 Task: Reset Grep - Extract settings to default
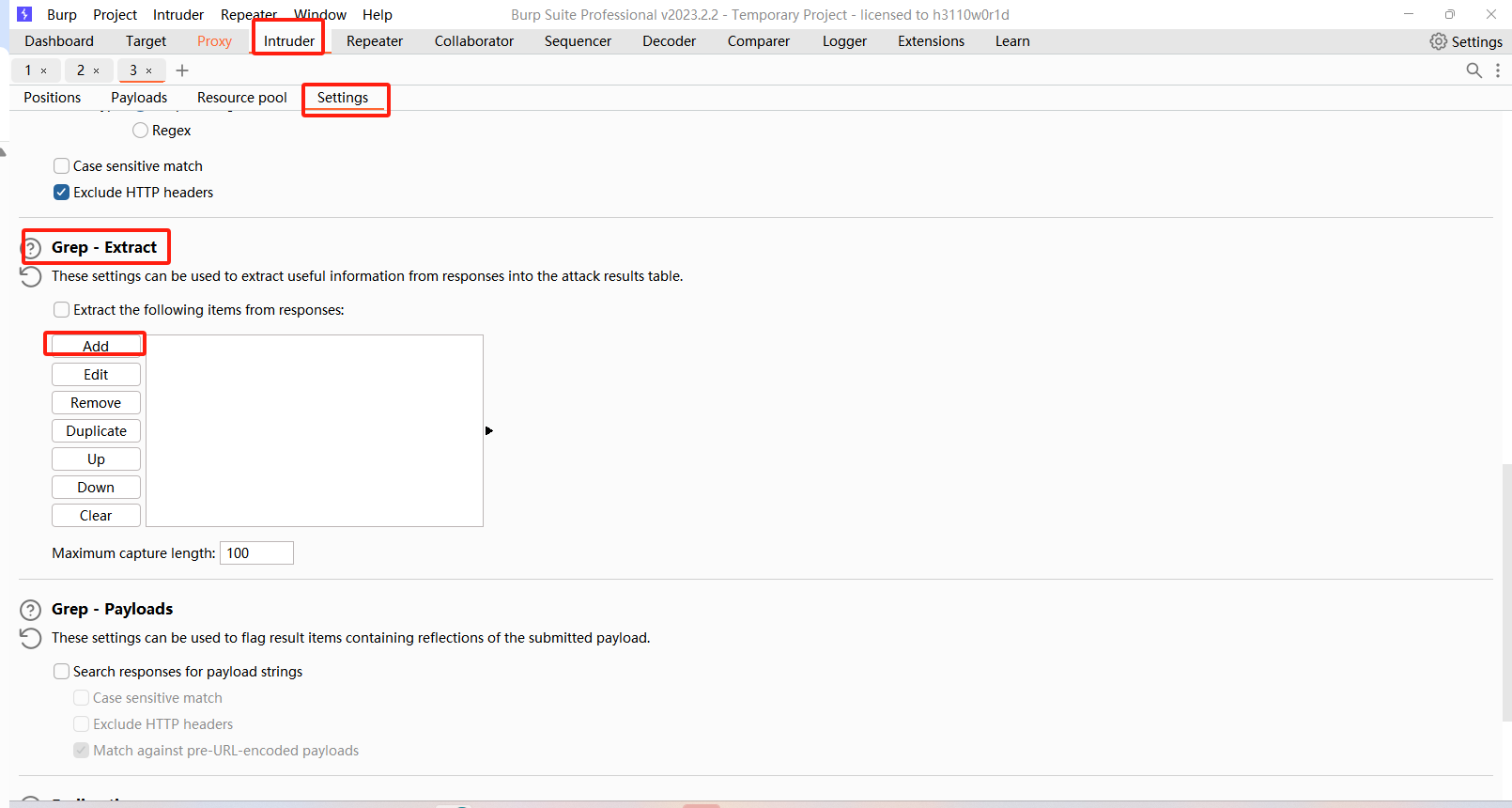(31, 276)
